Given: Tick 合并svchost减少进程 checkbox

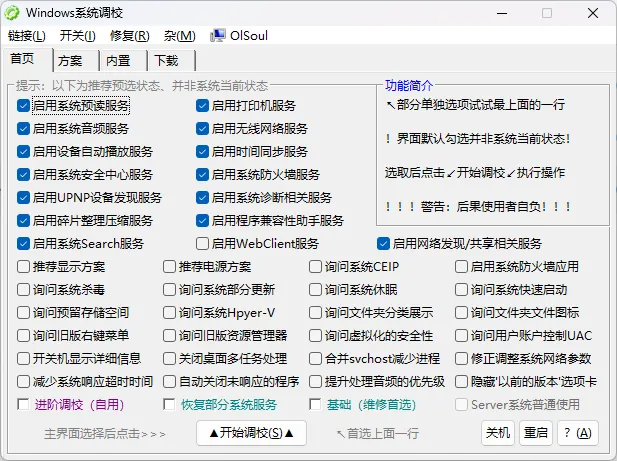Looking at the screenshot, I should 315,359.
